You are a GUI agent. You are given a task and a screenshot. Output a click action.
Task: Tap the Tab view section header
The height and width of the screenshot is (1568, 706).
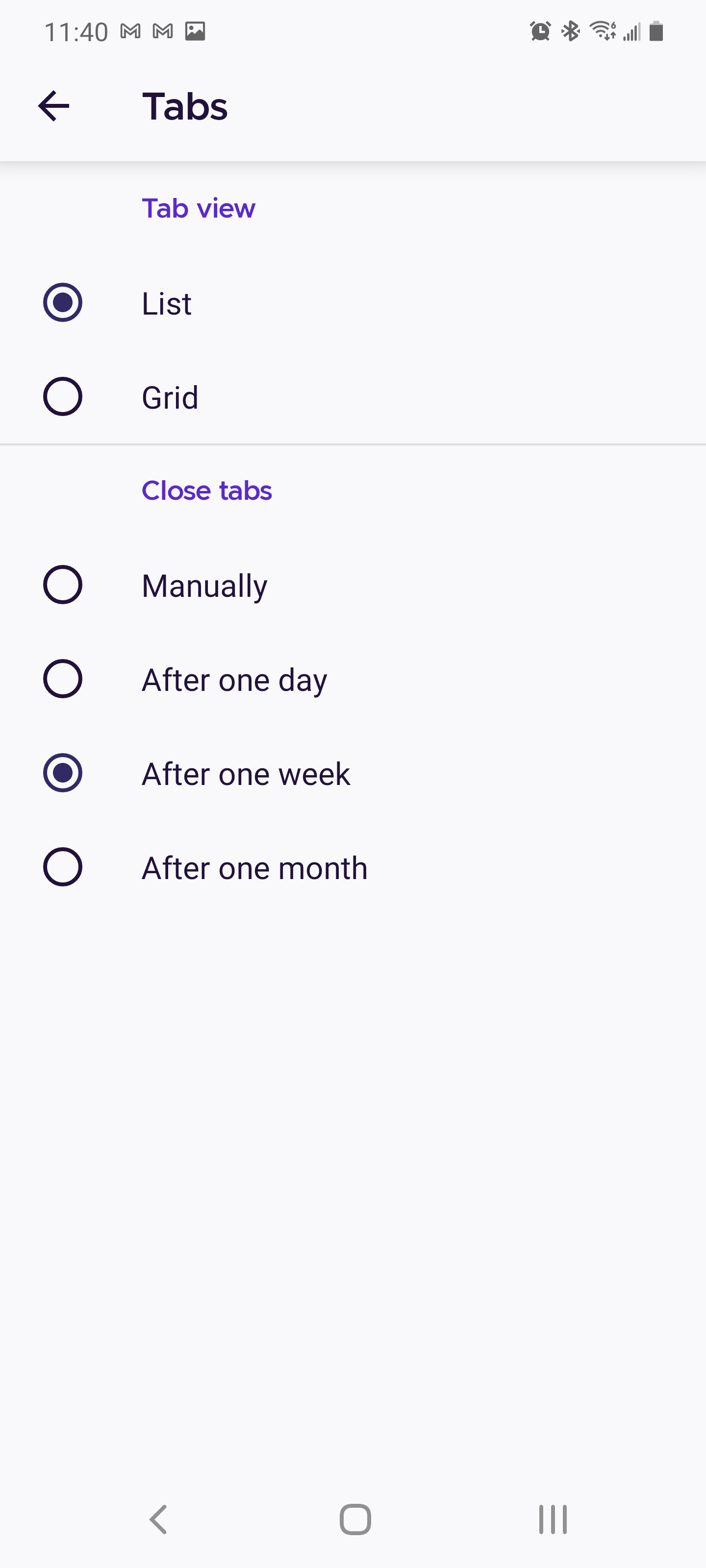click(x=199, y=208)
